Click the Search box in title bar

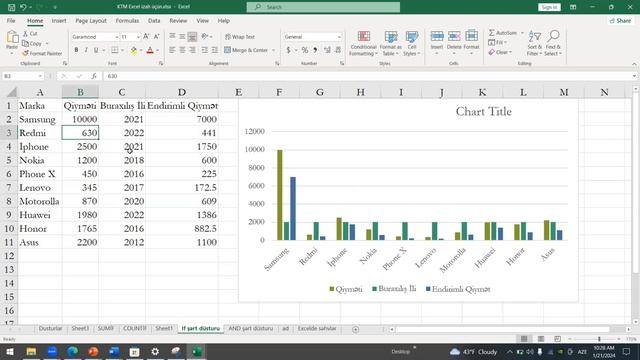323,7
